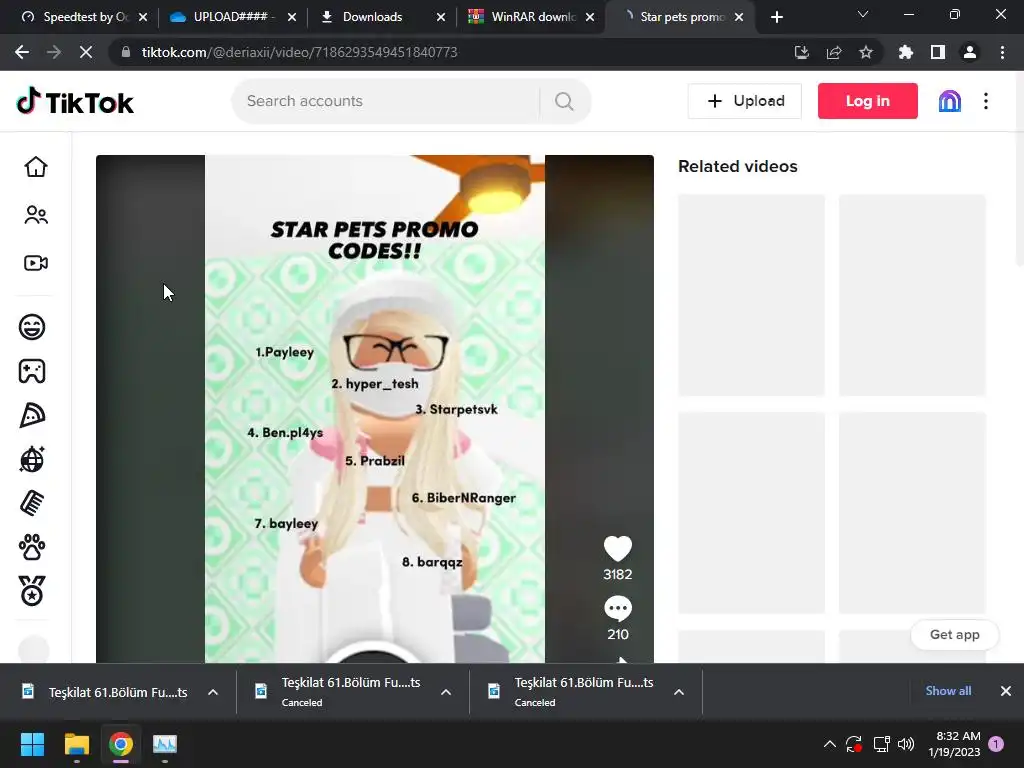The image size is (1024, 768).
Task: Click Chrome icon in taskbar
Action: (x=121, y=744)
